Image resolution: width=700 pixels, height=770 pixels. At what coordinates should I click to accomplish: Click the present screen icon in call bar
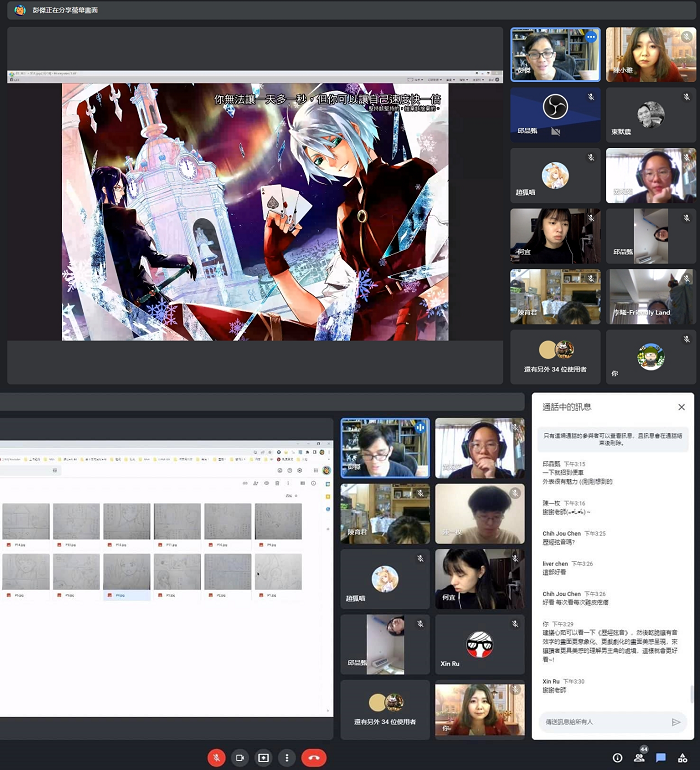tap(263, 758)
